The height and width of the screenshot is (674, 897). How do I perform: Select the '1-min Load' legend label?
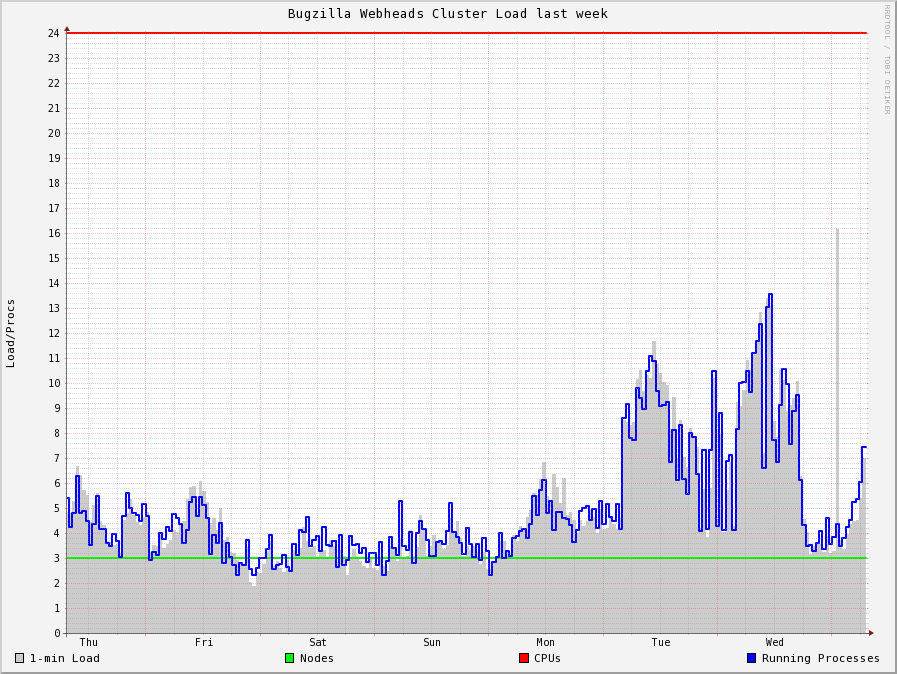point(65,658)
